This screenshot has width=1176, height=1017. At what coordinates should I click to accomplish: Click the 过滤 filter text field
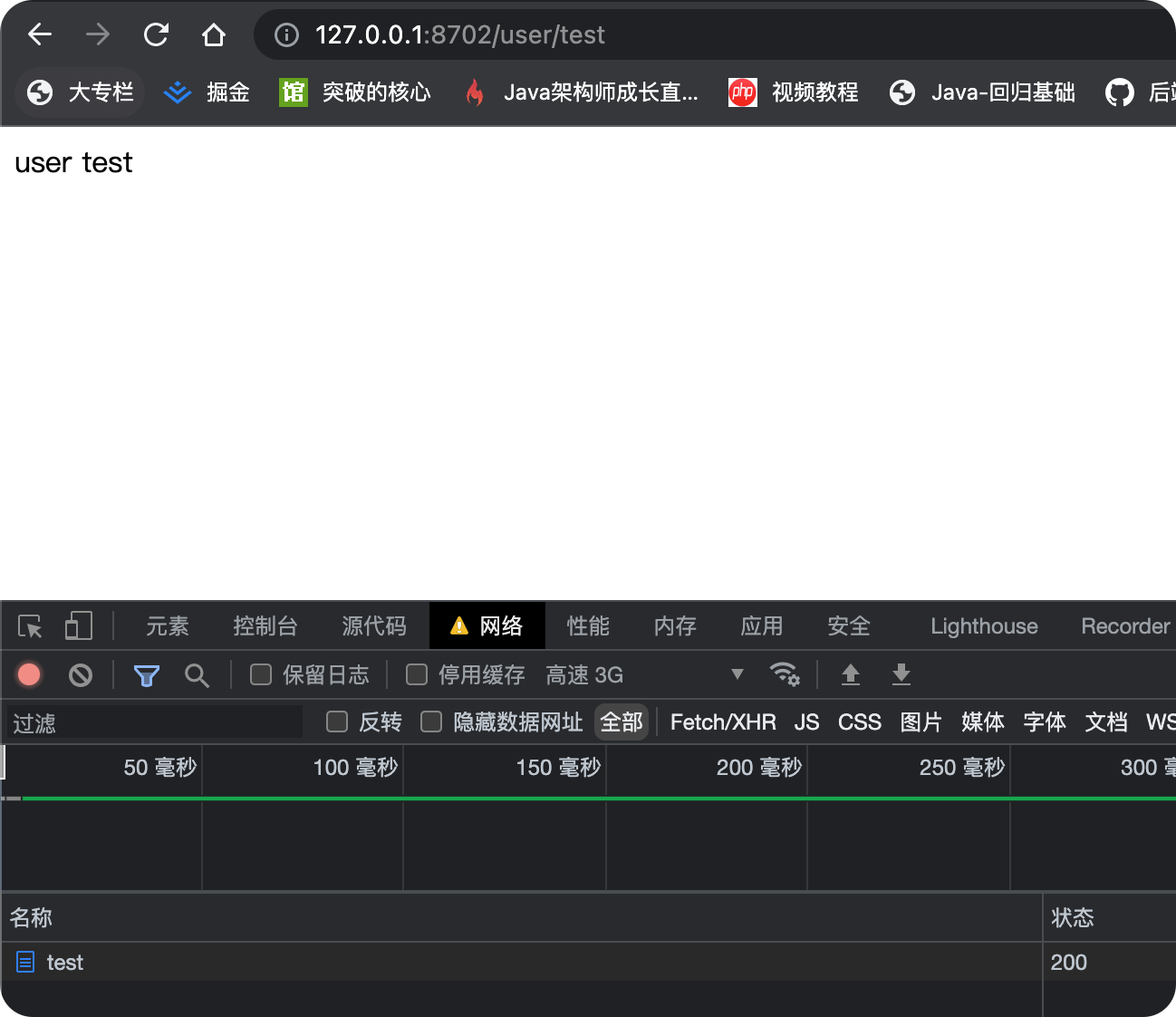(155, 722)
